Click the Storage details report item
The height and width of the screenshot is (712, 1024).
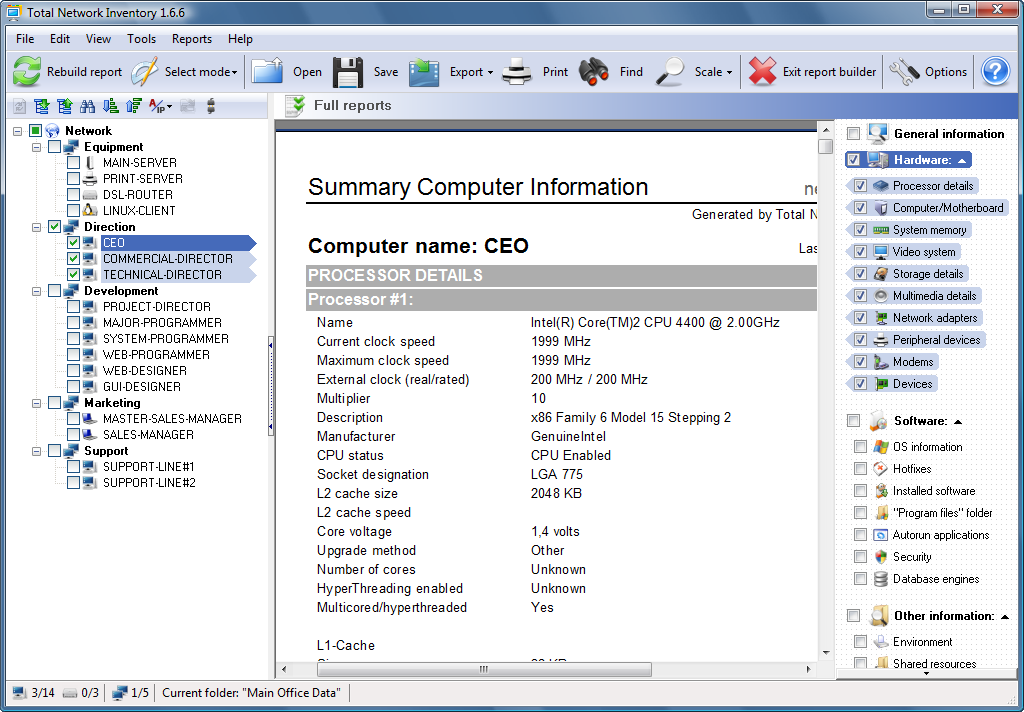click(x=927, y=274)
